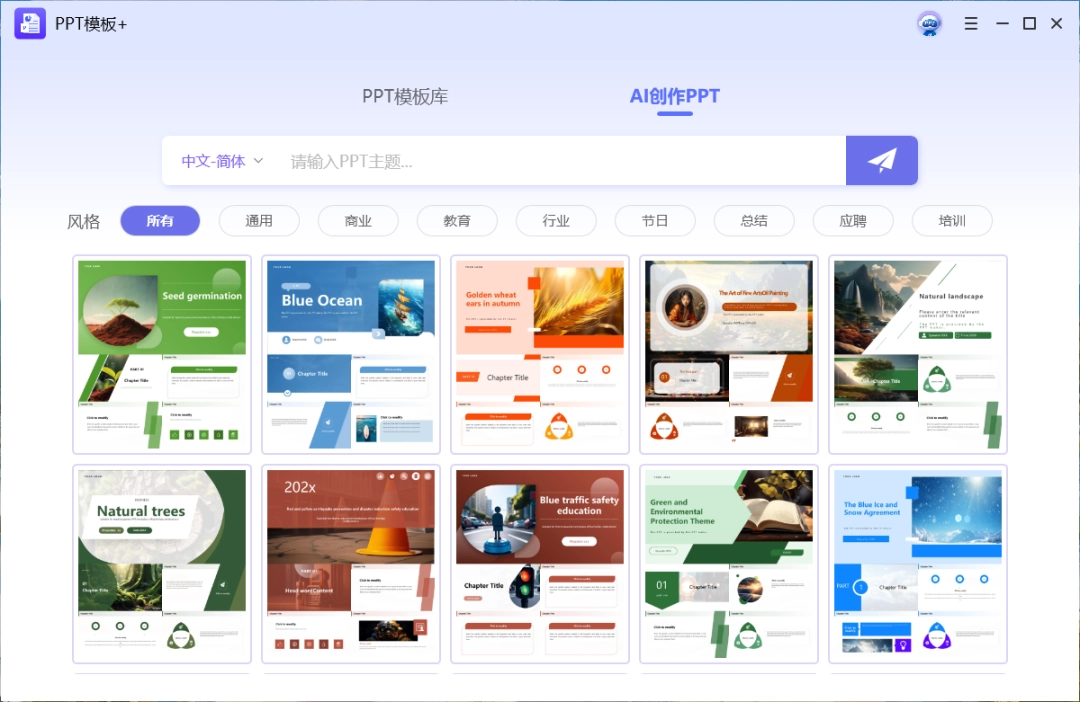Select the Blue Ocean template thumbnail

[350, 354]
